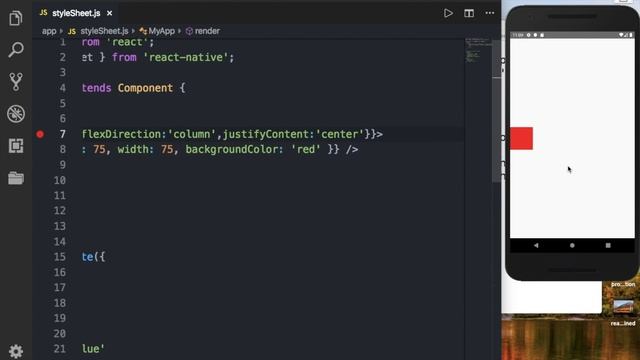Click flexDirection:'column' text on line 7
Image resolution: width=640 pixels, height=360 pixels.
pyautogui.click(x=148, y=134)
